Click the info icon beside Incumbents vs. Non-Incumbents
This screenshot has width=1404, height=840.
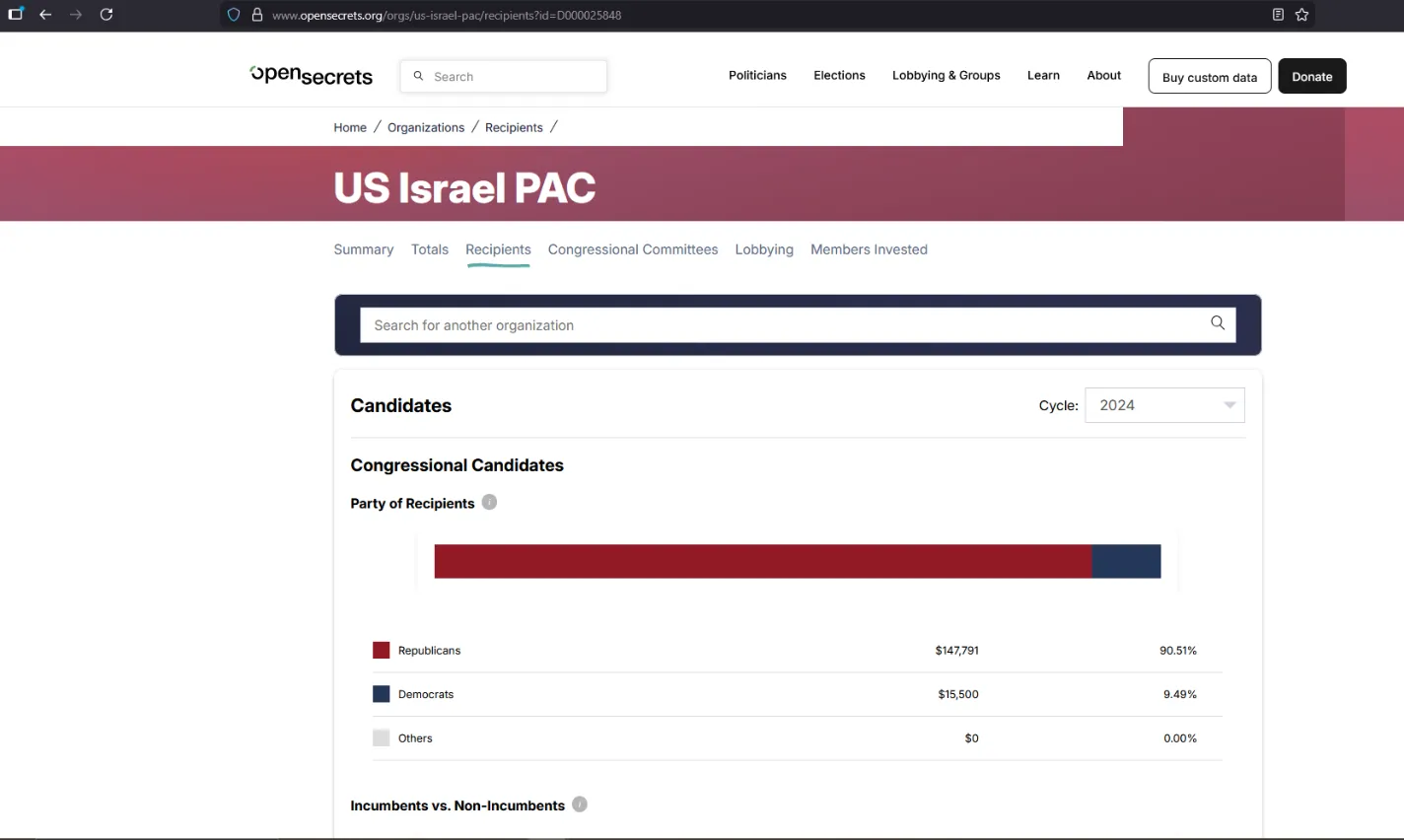(x=580, y=805)
